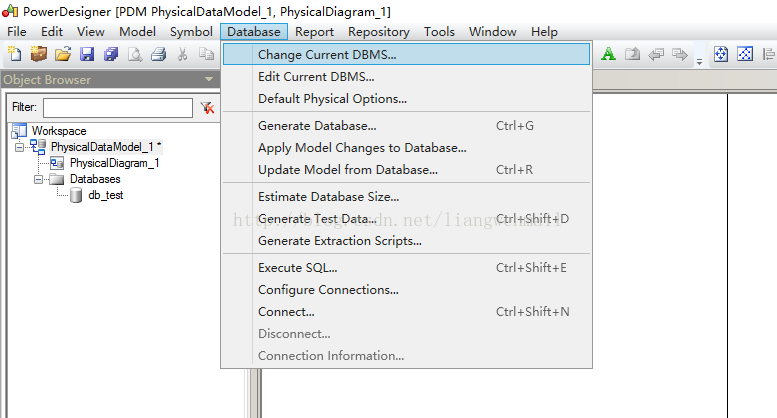Open the Symbol menu
Viewport: 777px width, 418px height.
(x=191, y=32)
